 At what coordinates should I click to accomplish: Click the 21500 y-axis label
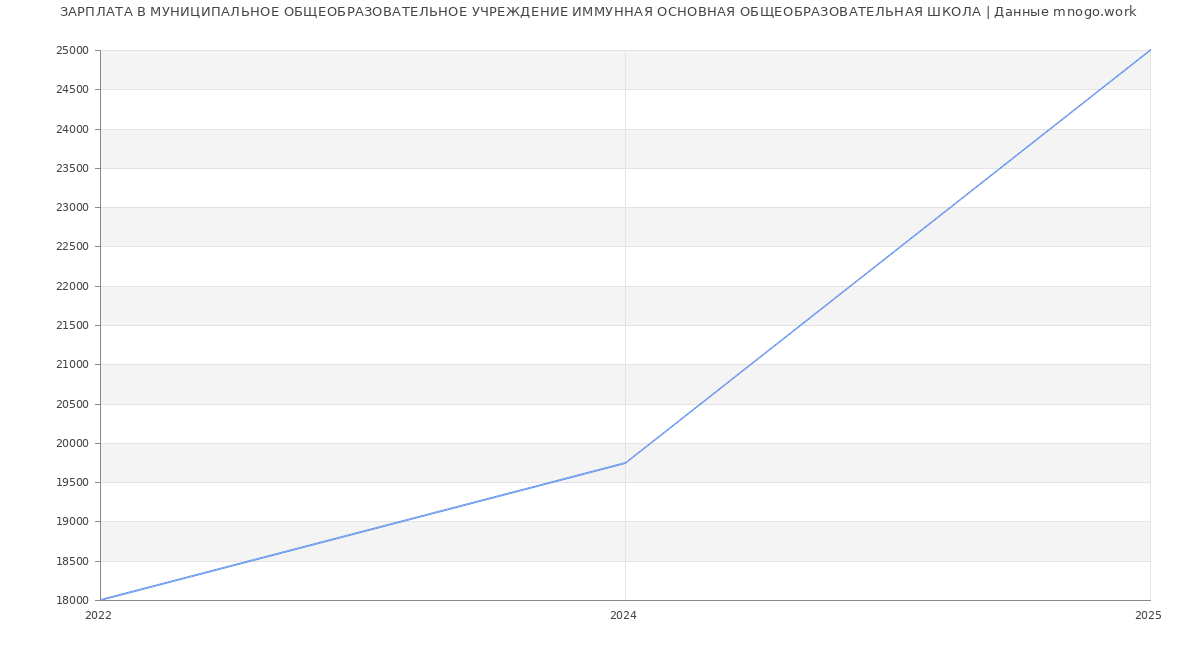pyautogui.click(x=73, y=325)
